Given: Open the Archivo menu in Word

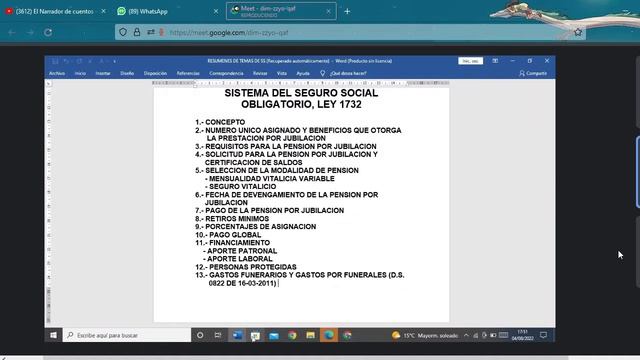Looking at the screenshot, I should [x=57, y=73].
